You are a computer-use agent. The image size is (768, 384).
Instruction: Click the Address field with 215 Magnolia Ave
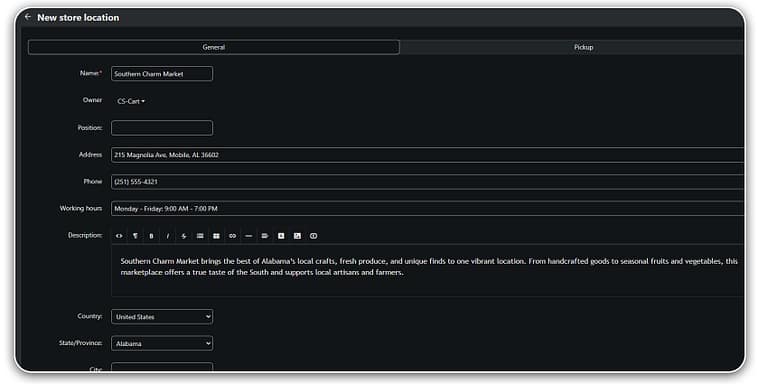click(x=427, y=155)
